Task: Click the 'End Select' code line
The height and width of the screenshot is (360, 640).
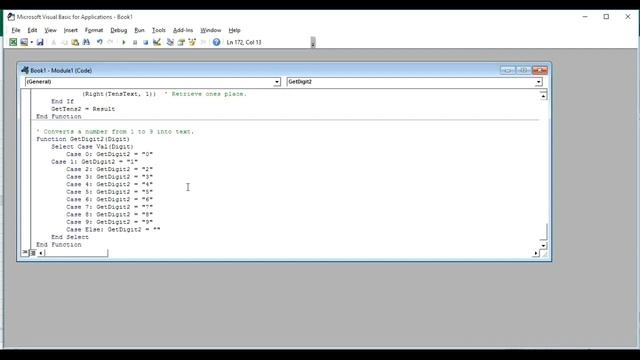Action: [x=70, y=237]
